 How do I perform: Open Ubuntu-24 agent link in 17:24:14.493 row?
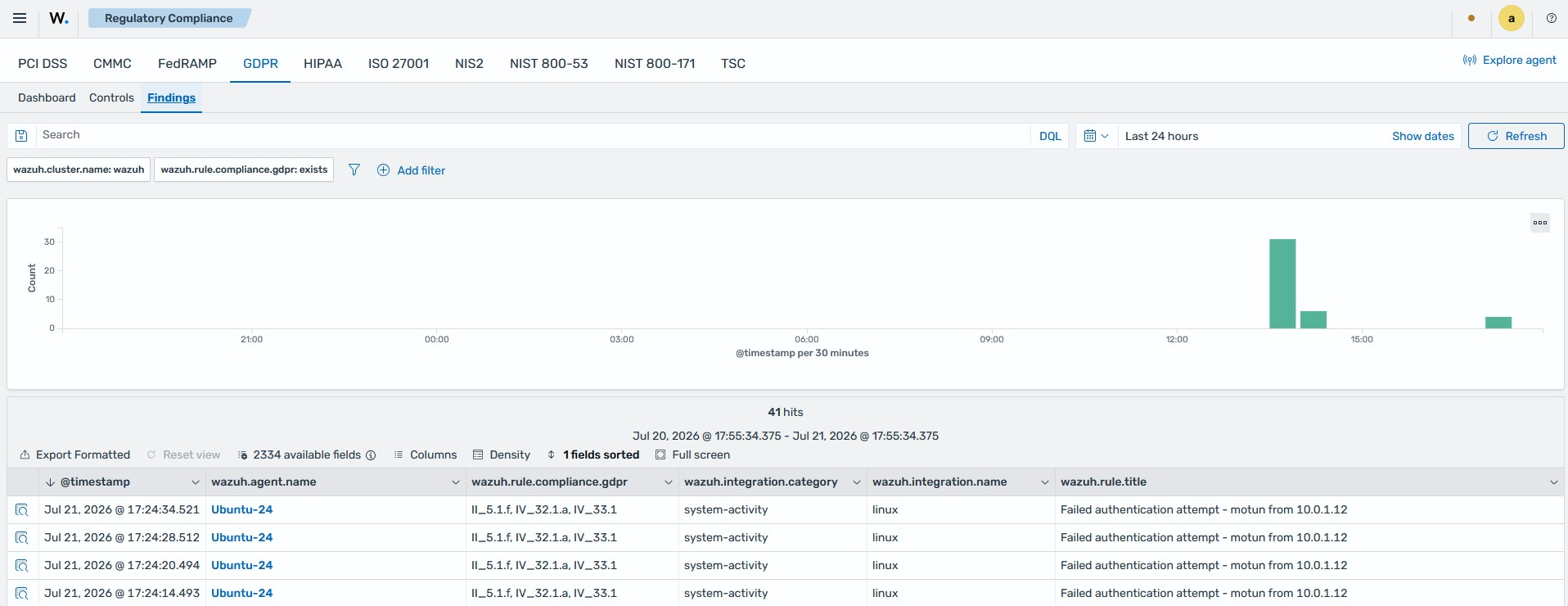pos(241,593)
